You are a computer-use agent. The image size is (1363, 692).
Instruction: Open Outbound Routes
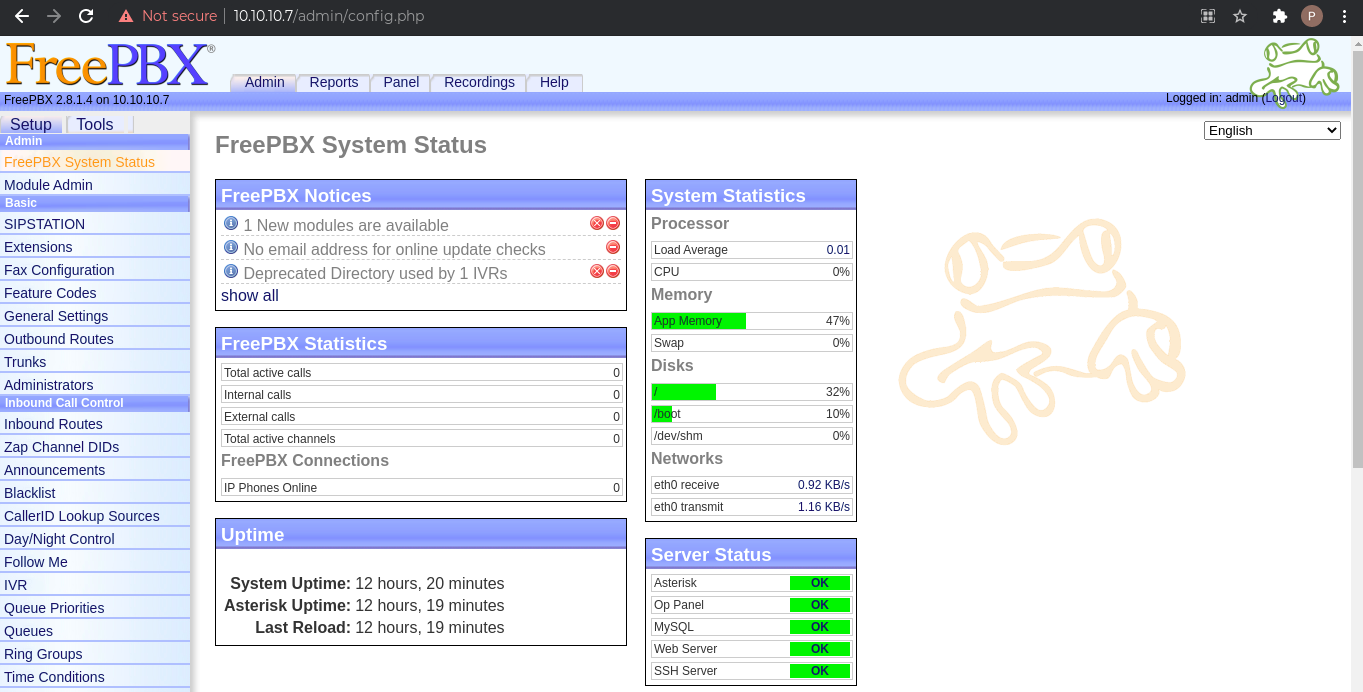95,339
